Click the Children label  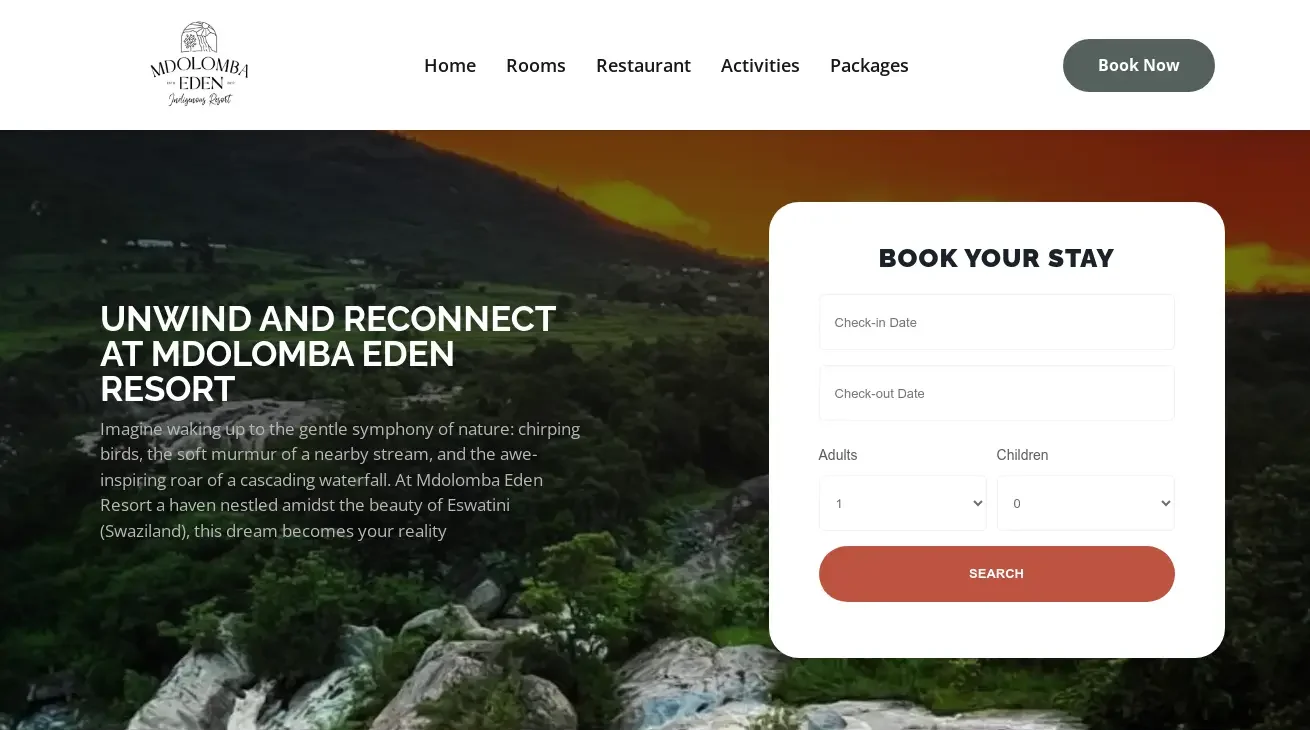(x=1022, y=455)
